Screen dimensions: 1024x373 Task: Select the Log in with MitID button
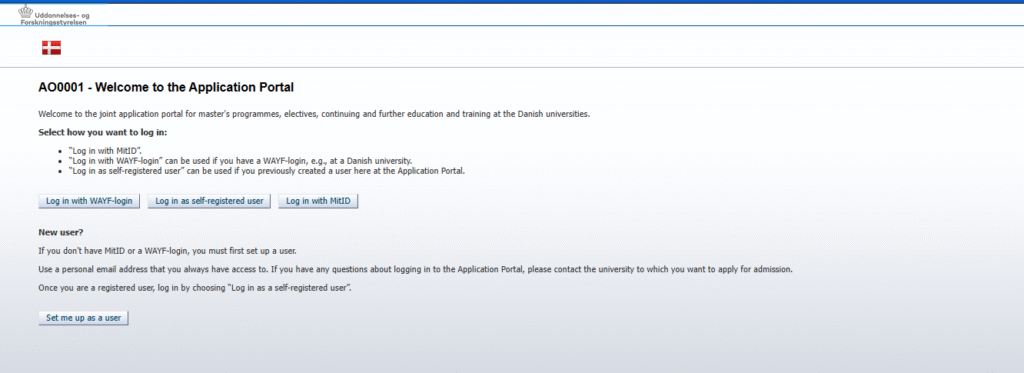click(319, 201)
